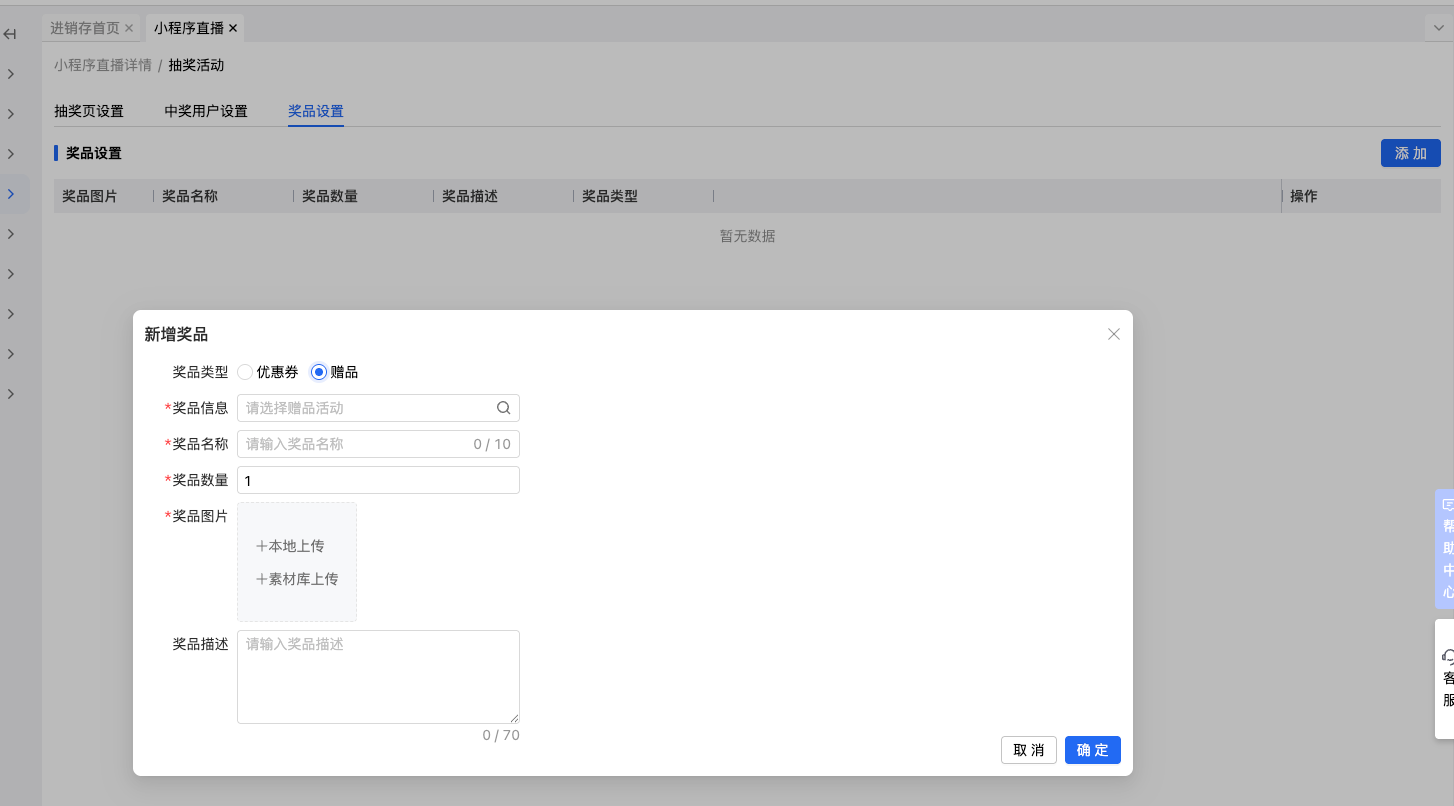Screen dimensions: 1454x806
Task: Click the search icon in 奖品信息 field
Action: [503, 408]
